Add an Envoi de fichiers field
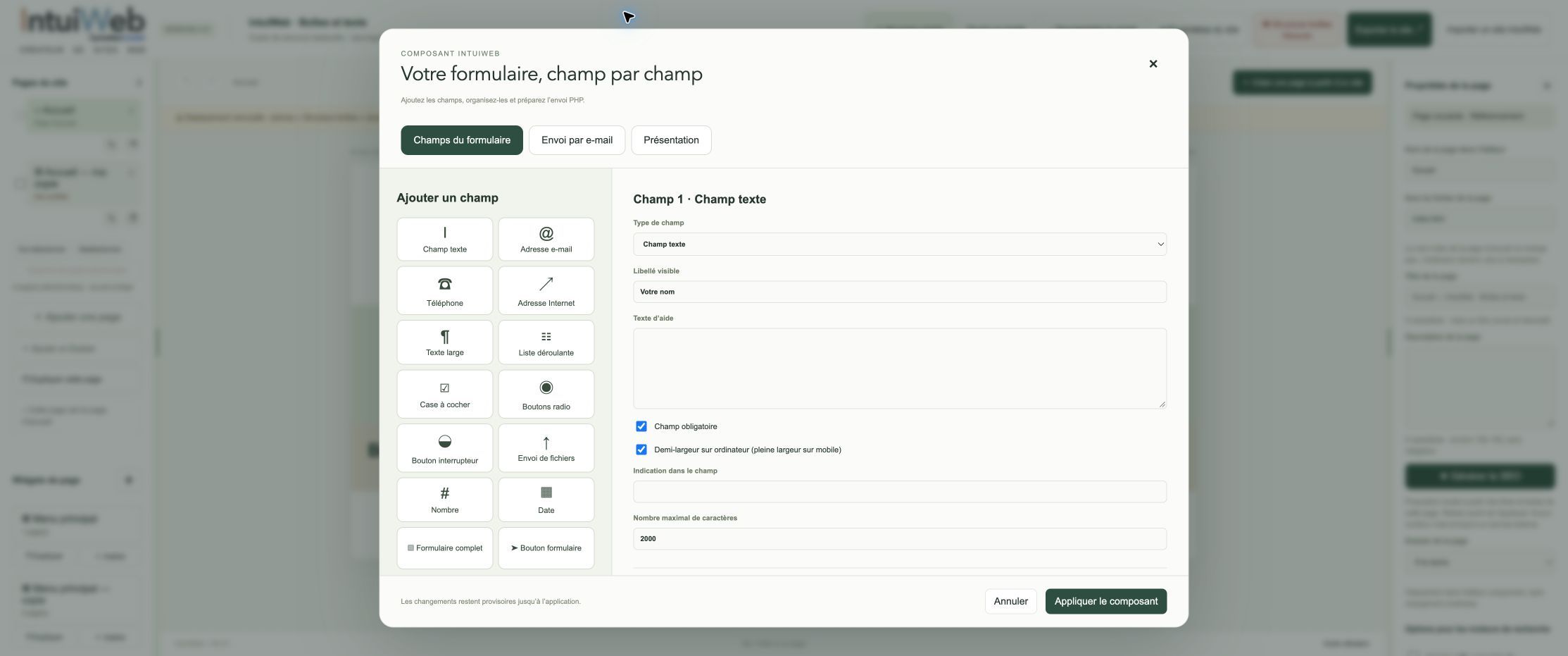The width and height of the screenshot is (1568, 656). click(x=546, y=448)
